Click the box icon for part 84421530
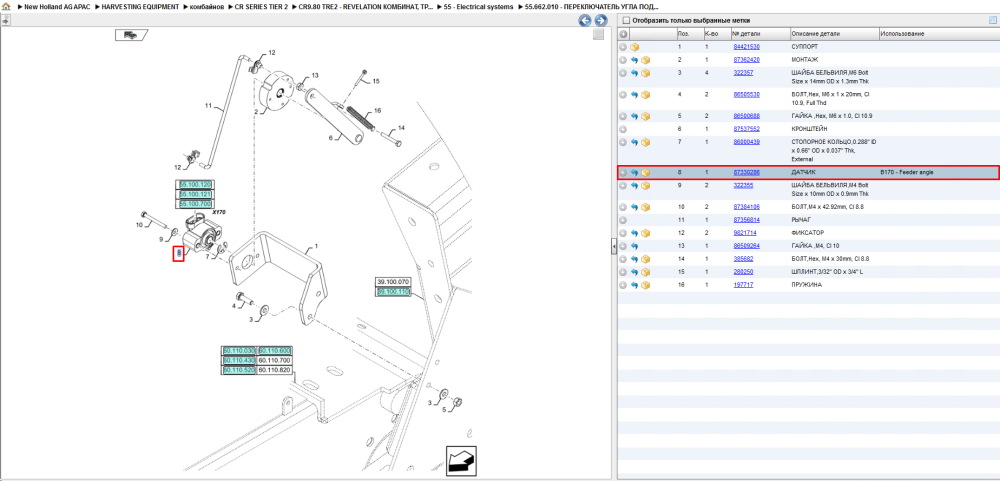The image size is (1000, 481). coord(635,47)
